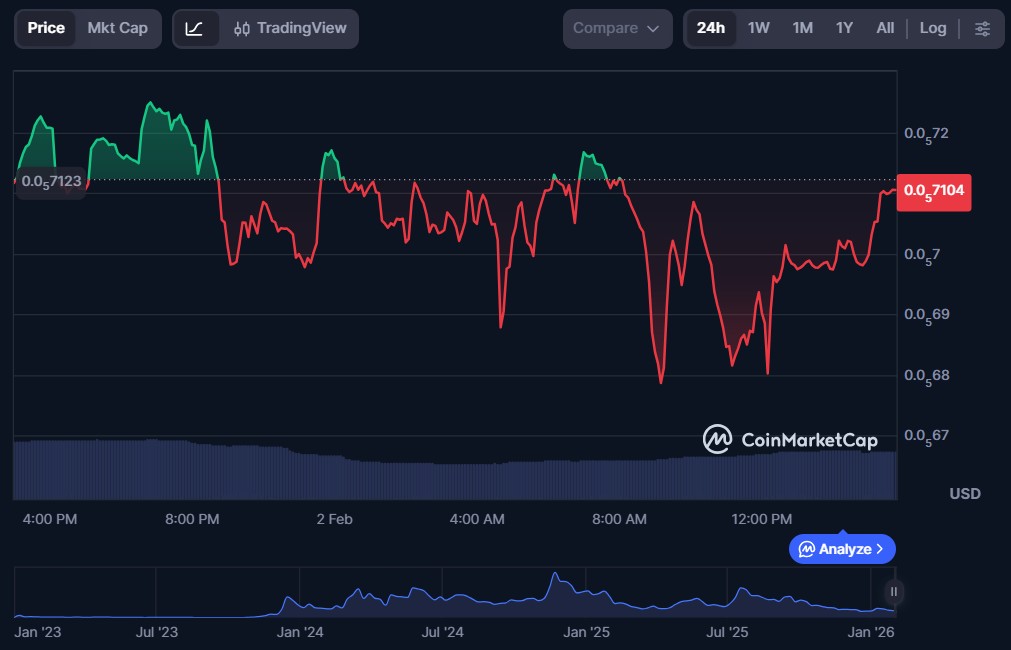Select the 1W time range tab
1011x650 pixels.
[x=759, y=28]
